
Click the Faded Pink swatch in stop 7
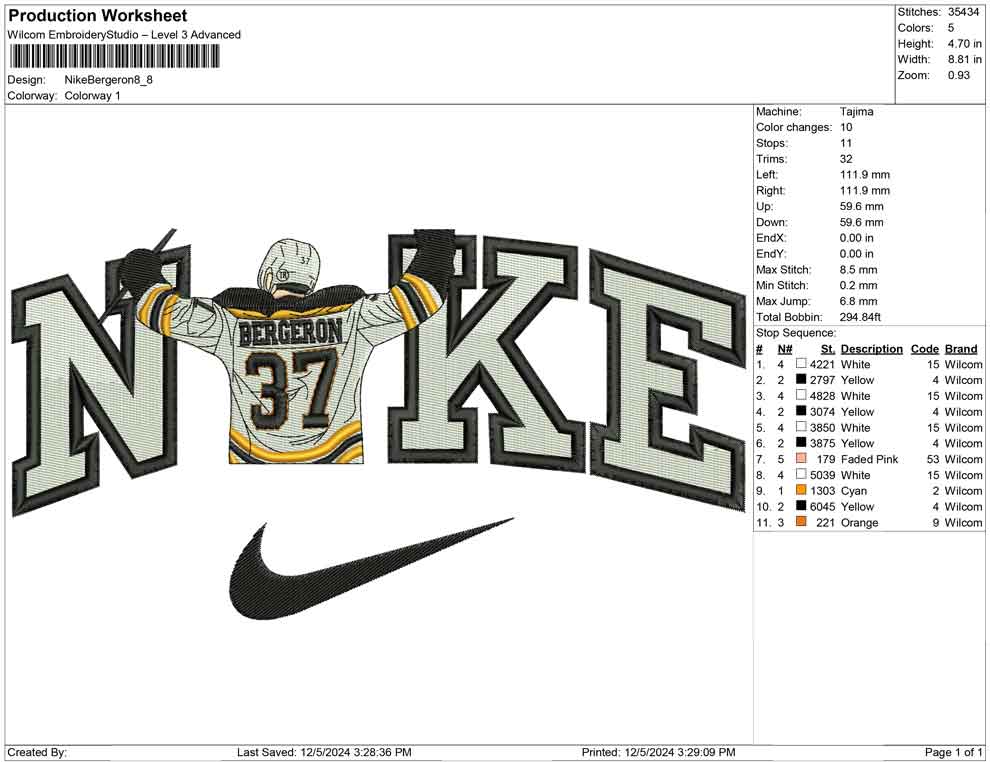point(800,459)
